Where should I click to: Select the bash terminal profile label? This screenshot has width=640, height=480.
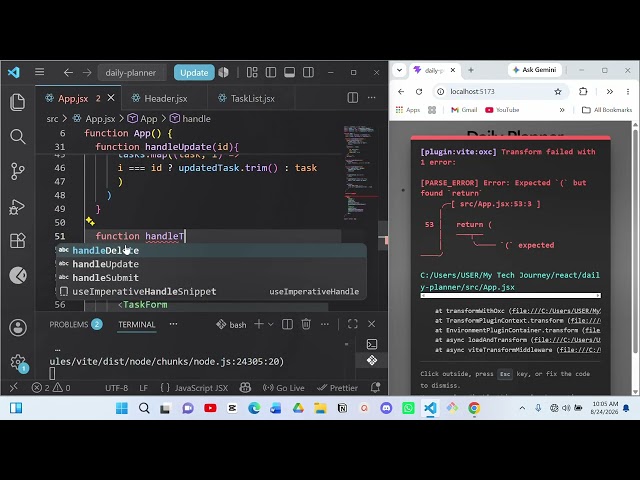[x=231, y=324]
